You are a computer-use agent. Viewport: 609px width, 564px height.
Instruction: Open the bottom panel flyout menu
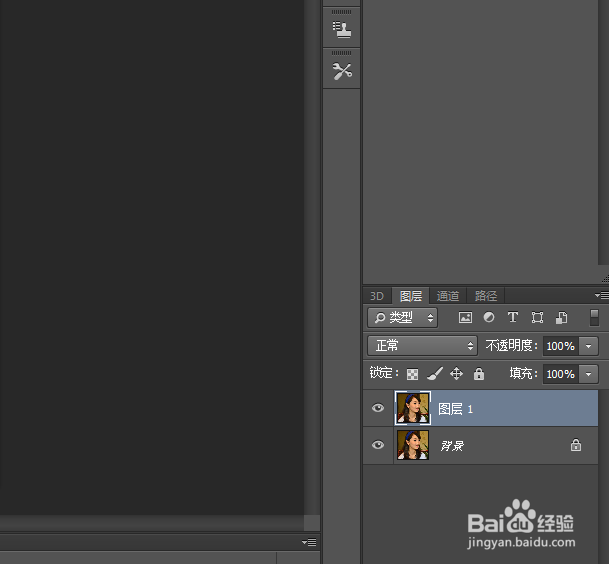[309, 542]
